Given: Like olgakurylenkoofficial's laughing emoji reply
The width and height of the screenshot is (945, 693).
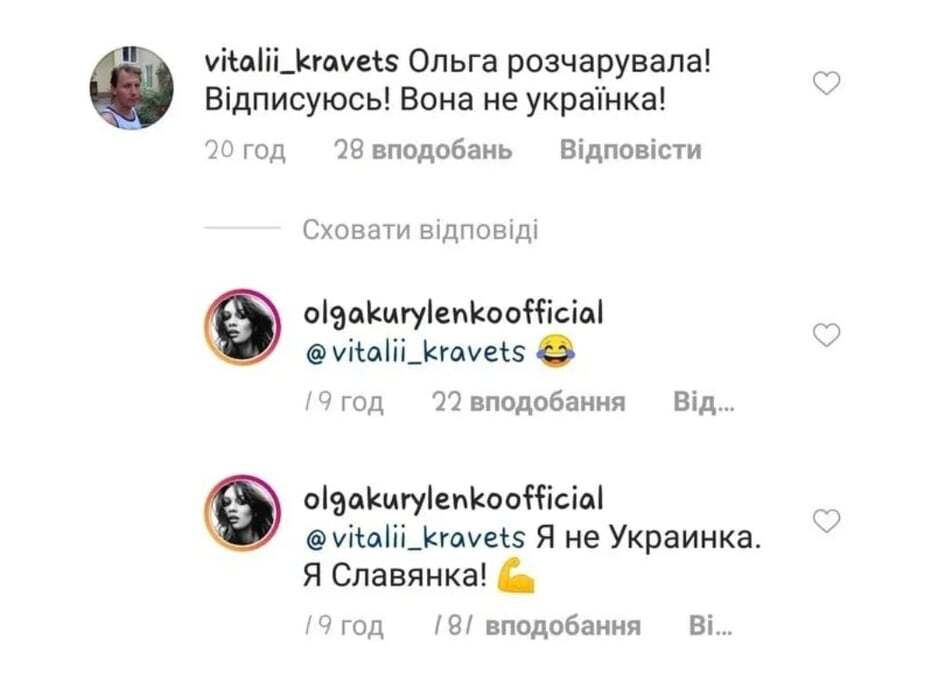Looking at the screenshot, I should click(826, 335).
